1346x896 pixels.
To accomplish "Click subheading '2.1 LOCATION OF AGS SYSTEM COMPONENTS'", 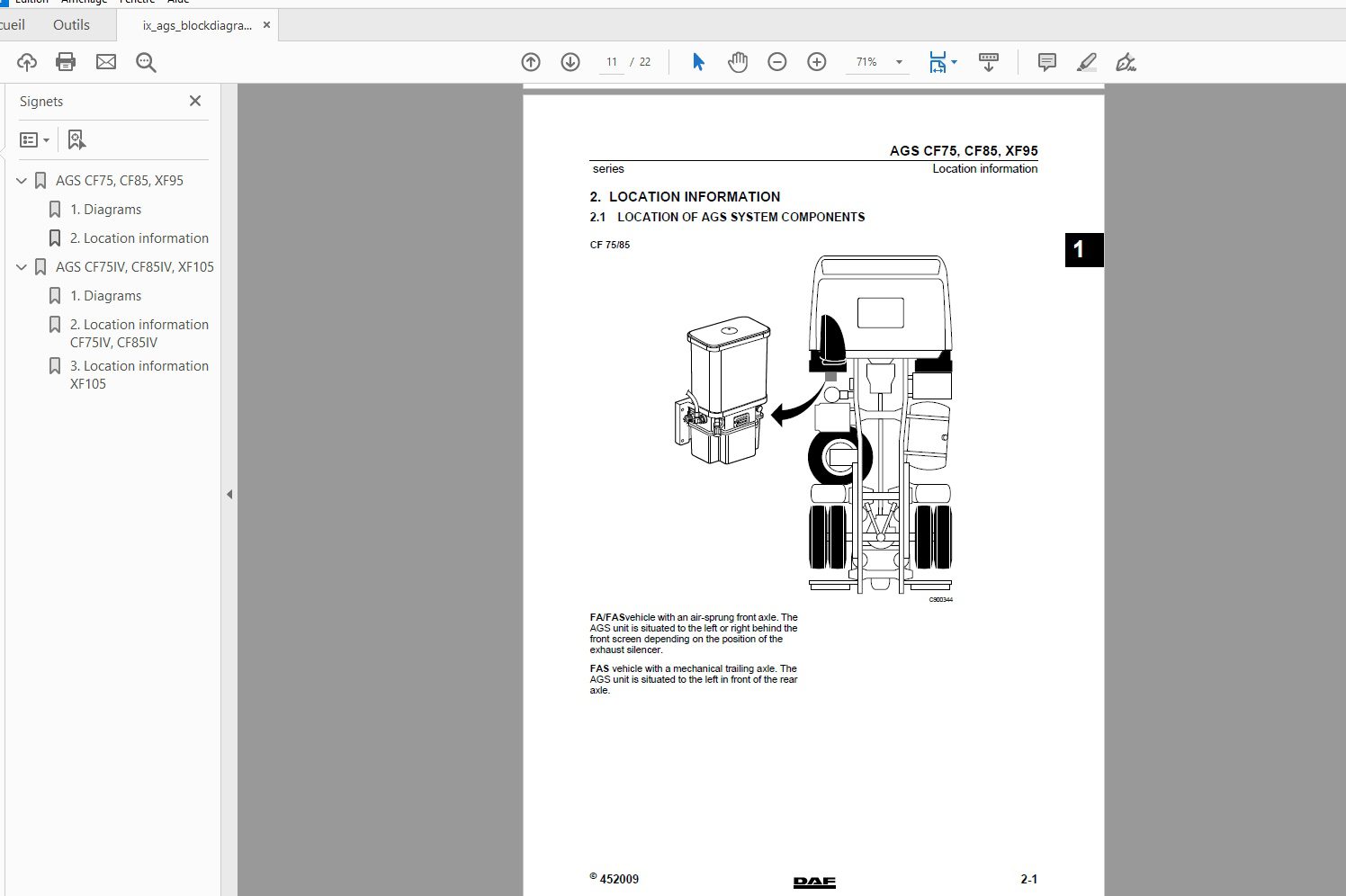I will pyautogui.click(x=727, y=217).
